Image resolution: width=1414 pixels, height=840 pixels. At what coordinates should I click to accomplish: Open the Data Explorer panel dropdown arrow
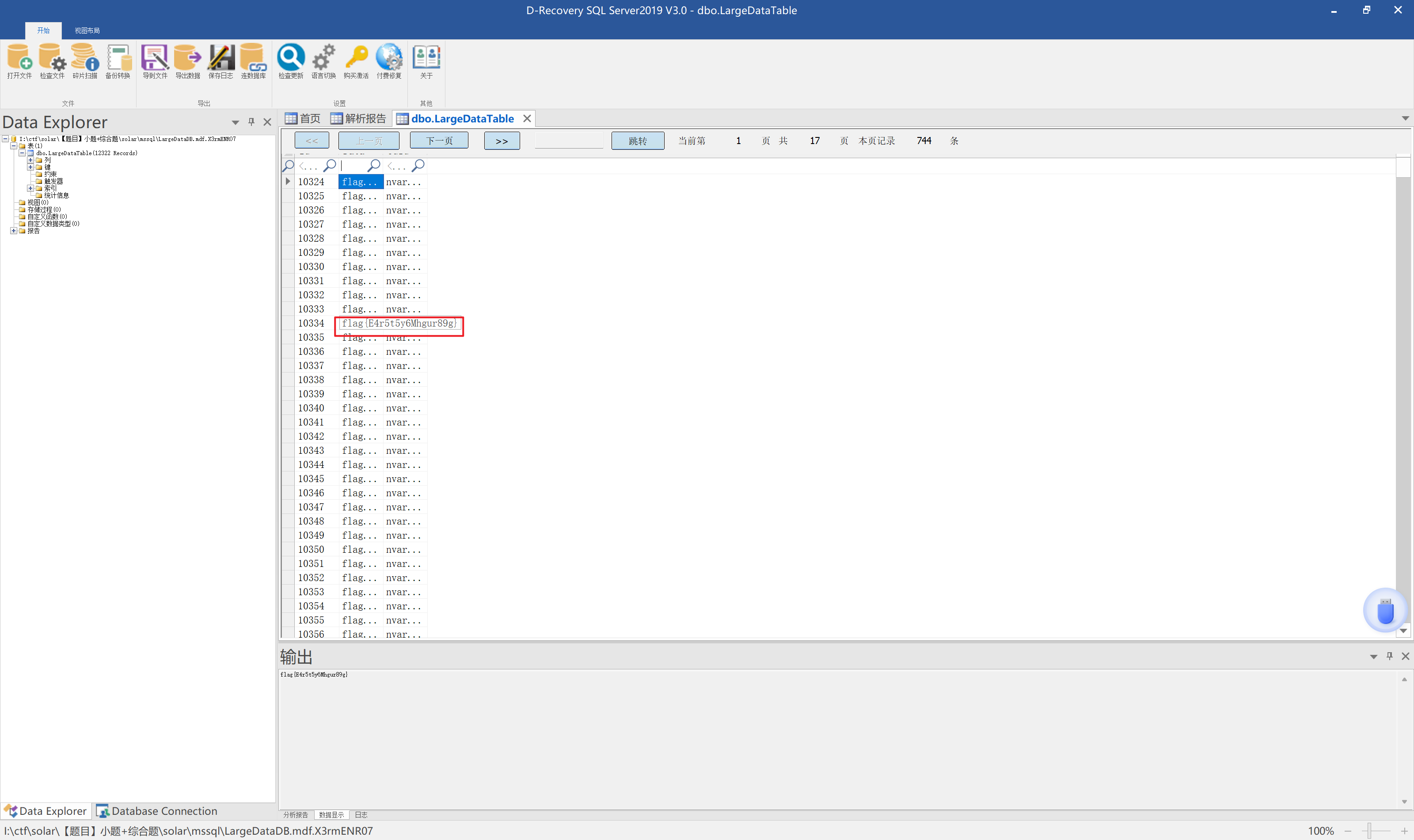pos(235,122)
